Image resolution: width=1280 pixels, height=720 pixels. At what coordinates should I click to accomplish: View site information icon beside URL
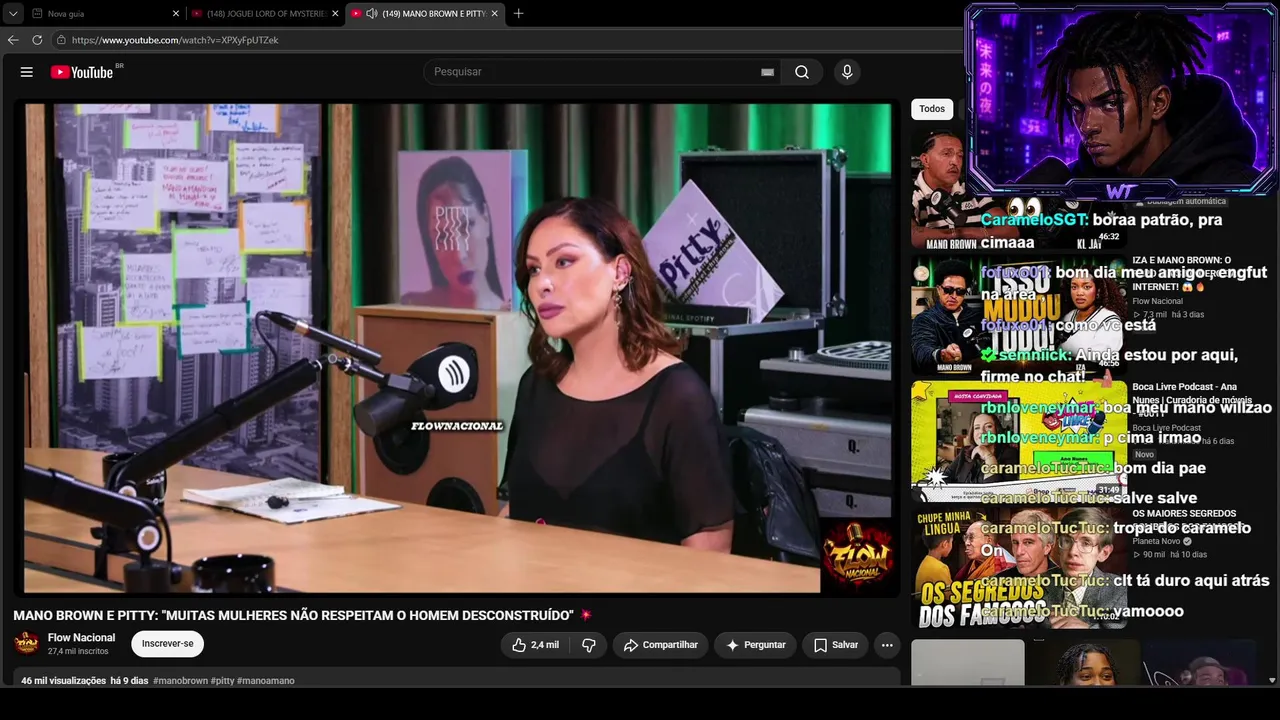[x=61, y=40]
